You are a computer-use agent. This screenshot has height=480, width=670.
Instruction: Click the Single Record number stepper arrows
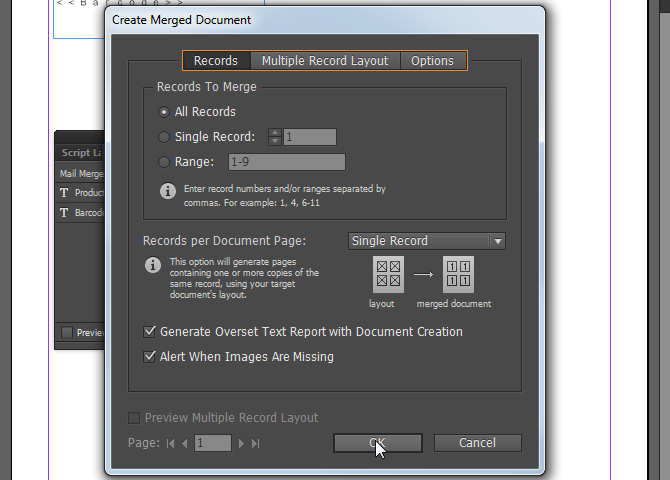[276, 137]
